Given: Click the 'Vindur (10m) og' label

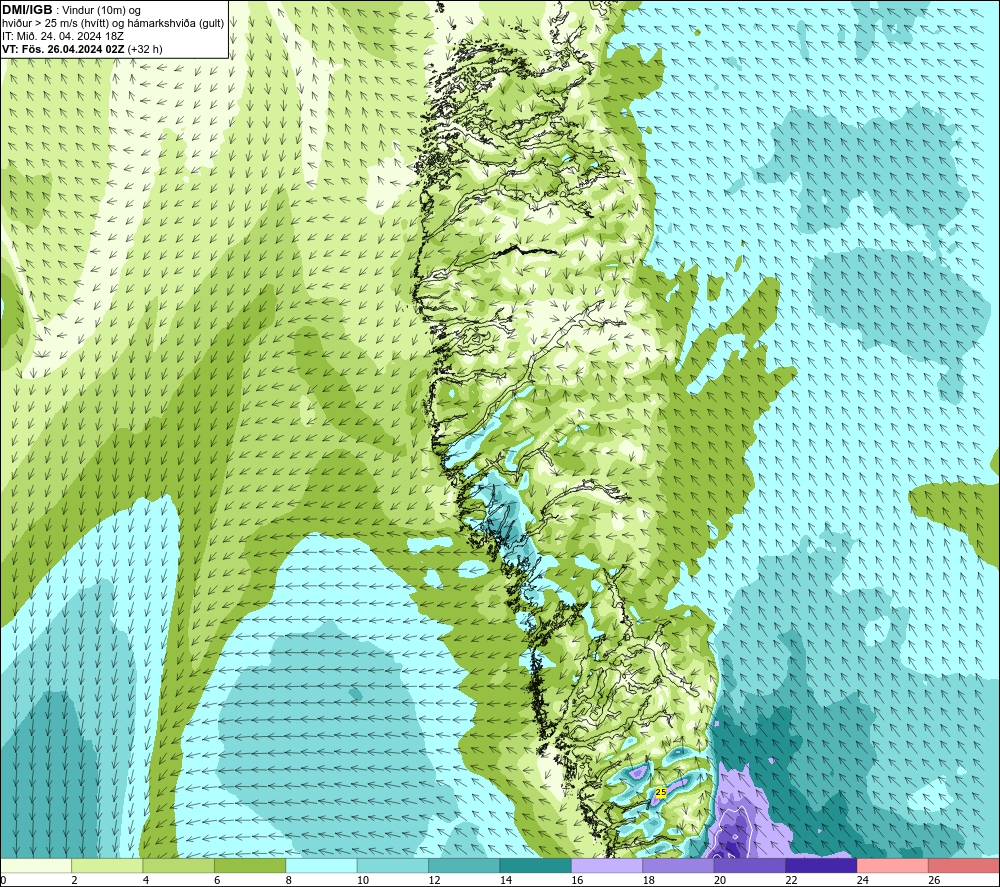Looking at the screenshot, I should (101, 11).
